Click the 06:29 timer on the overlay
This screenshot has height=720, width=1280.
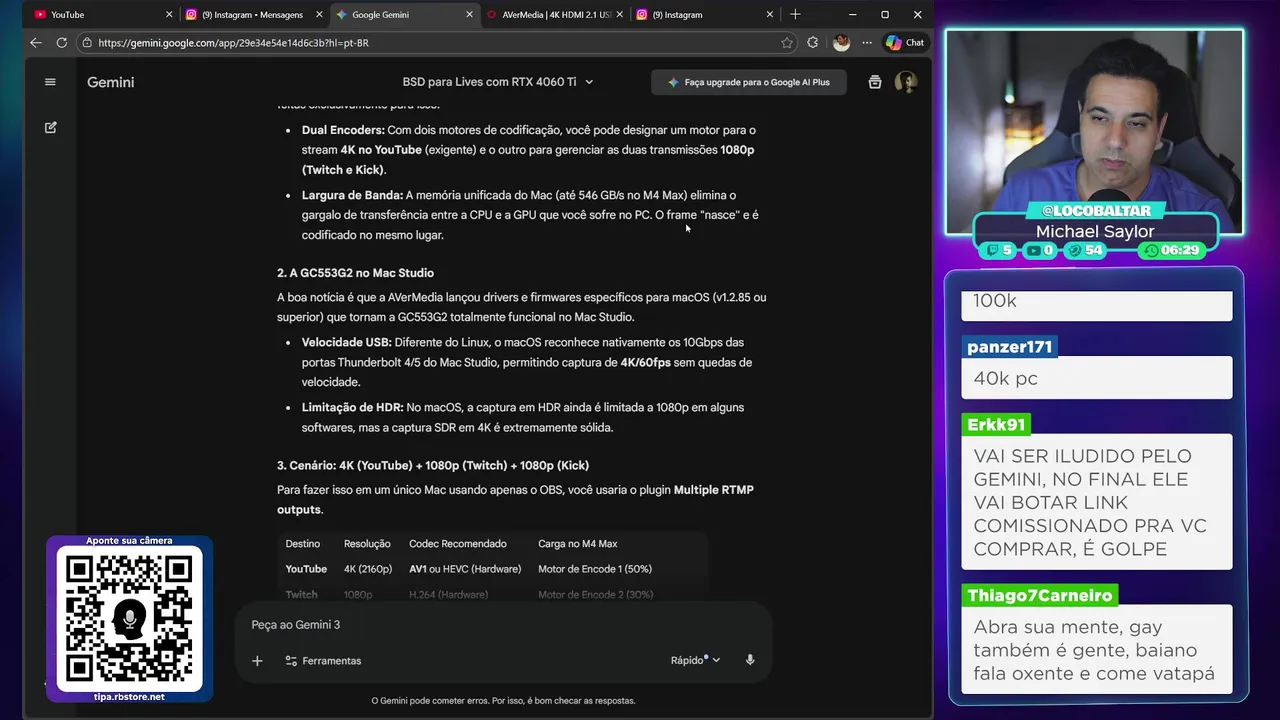click(x=1172, y=250)
